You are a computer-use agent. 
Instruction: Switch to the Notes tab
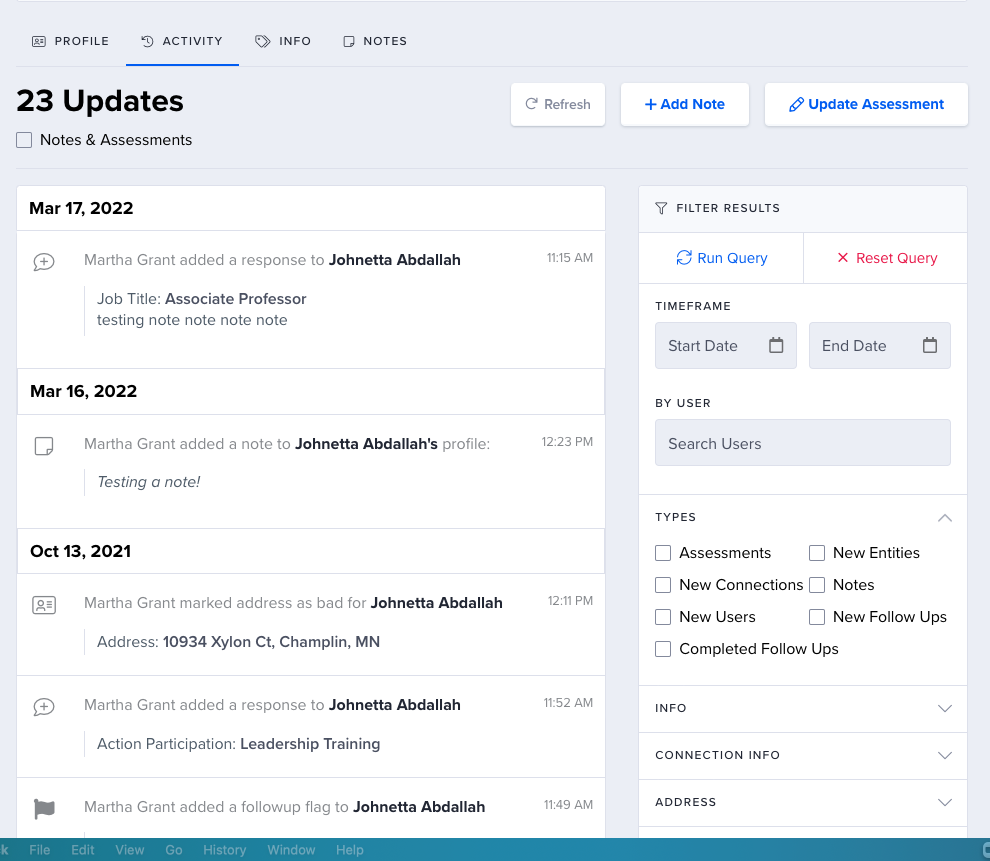(375, 41)
